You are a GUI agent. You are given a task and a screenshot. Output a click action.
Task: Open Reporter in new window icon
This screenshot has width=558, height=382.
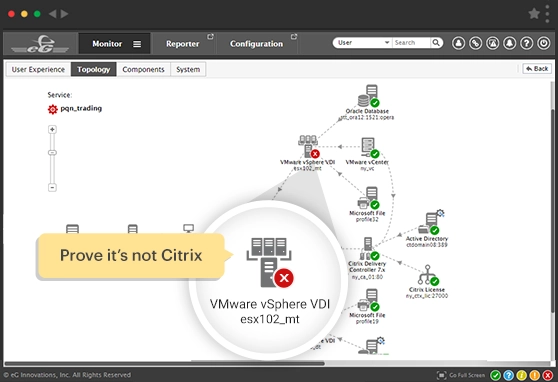tap(210, 36)
